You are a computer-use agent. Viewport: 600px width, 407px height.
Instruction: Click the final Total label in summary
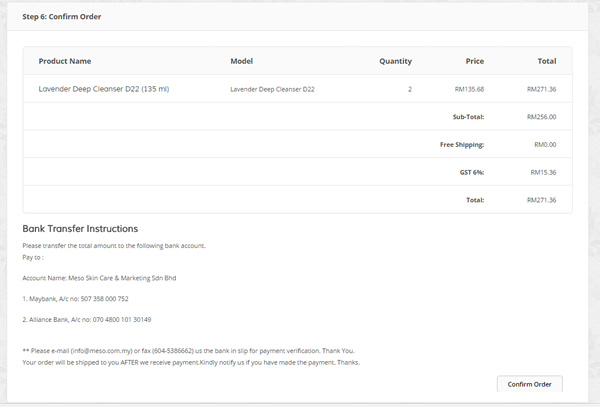point(475,200)
